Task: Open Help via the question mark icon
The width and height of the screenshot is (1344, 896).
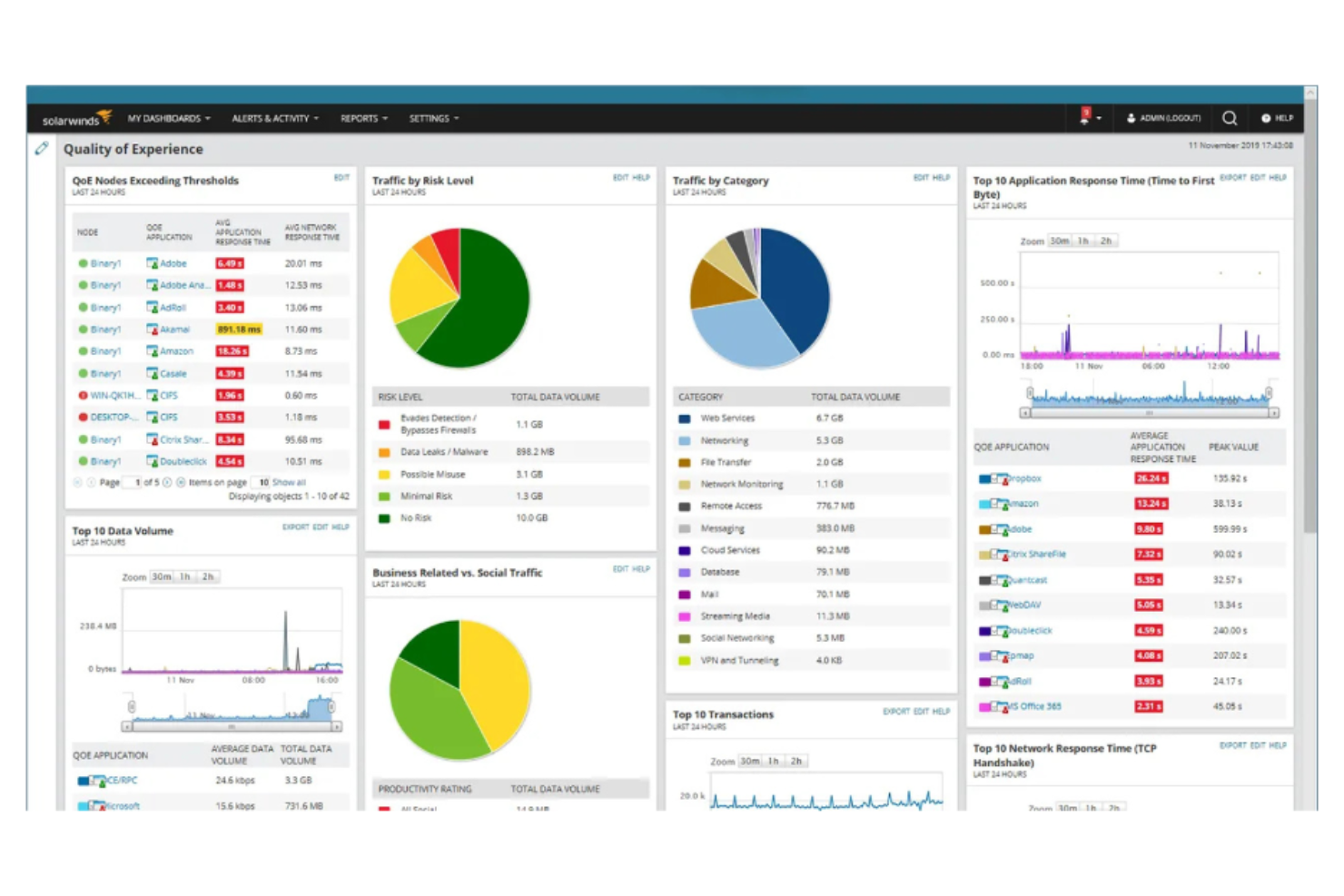Action: 1267,118
